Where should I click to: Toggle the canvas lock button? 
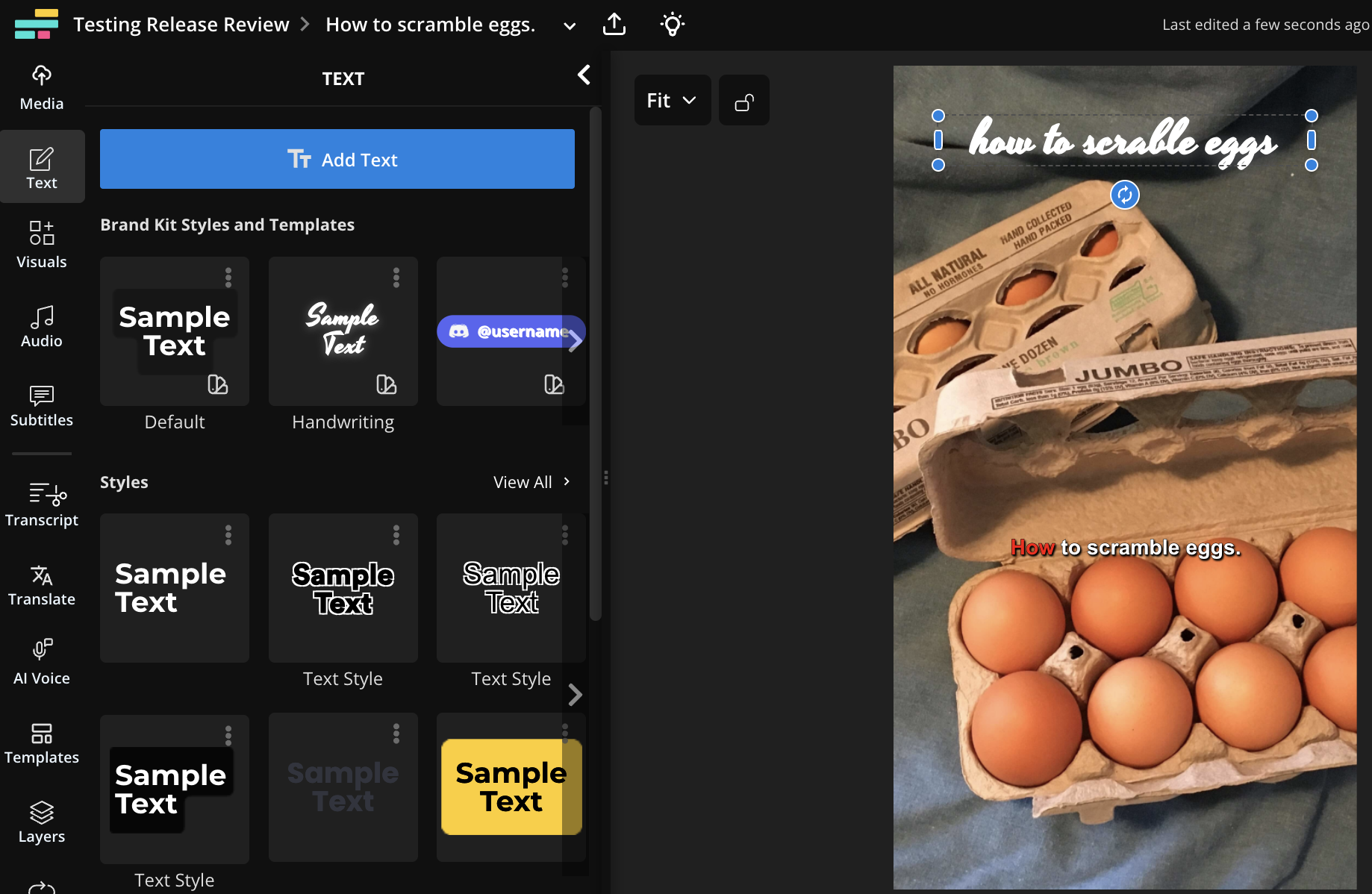click(744, 101)
